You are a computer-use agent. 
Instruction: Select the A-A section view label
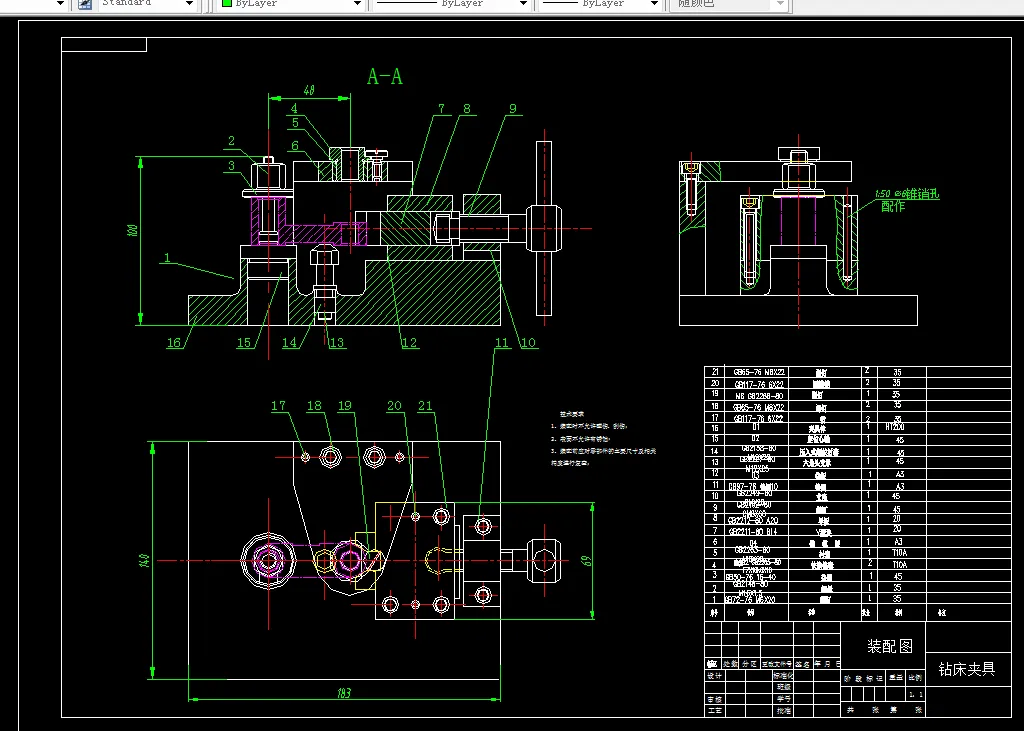click(385, 77)
